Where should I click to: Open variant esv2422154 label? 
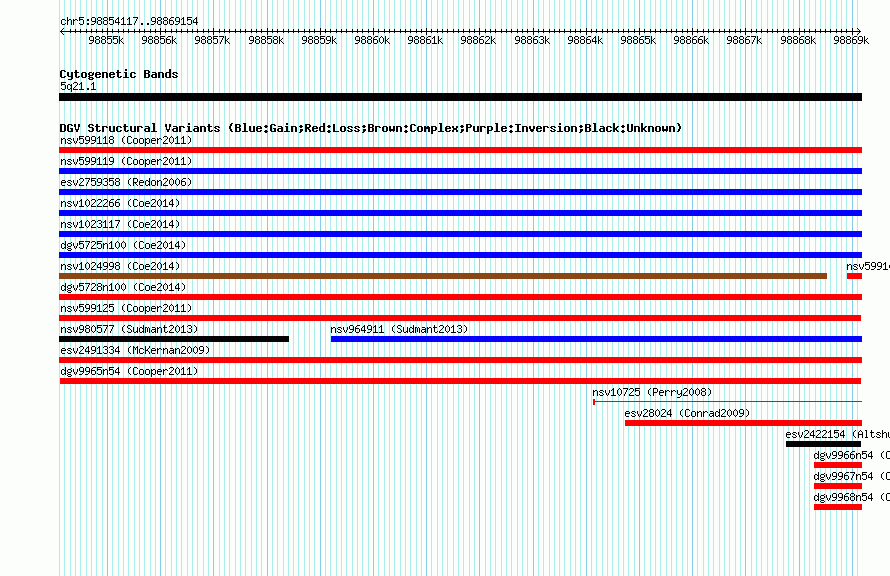[x=837, y=434]
